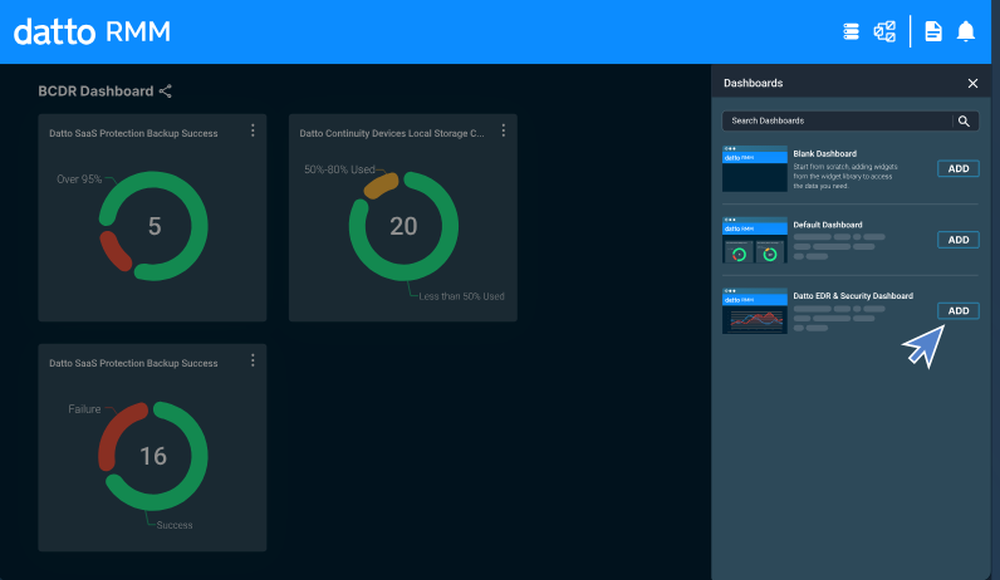The width and height of the screenshot is (1000, 580).
Task: Click the devices network icon in header
Action: [x=885, y=31]
